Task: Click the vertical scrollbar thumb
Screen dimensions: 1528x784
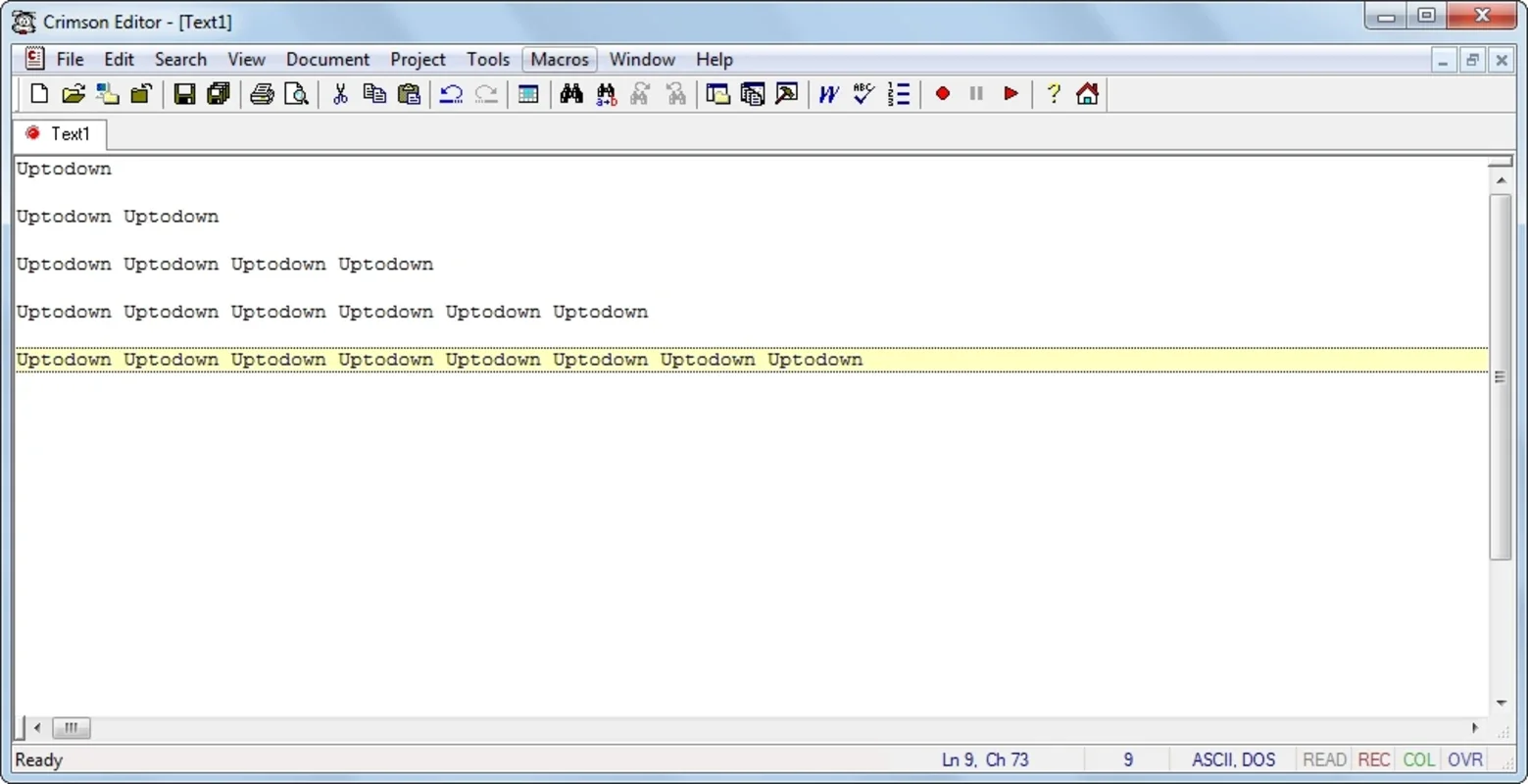Action: (1501, 377)
